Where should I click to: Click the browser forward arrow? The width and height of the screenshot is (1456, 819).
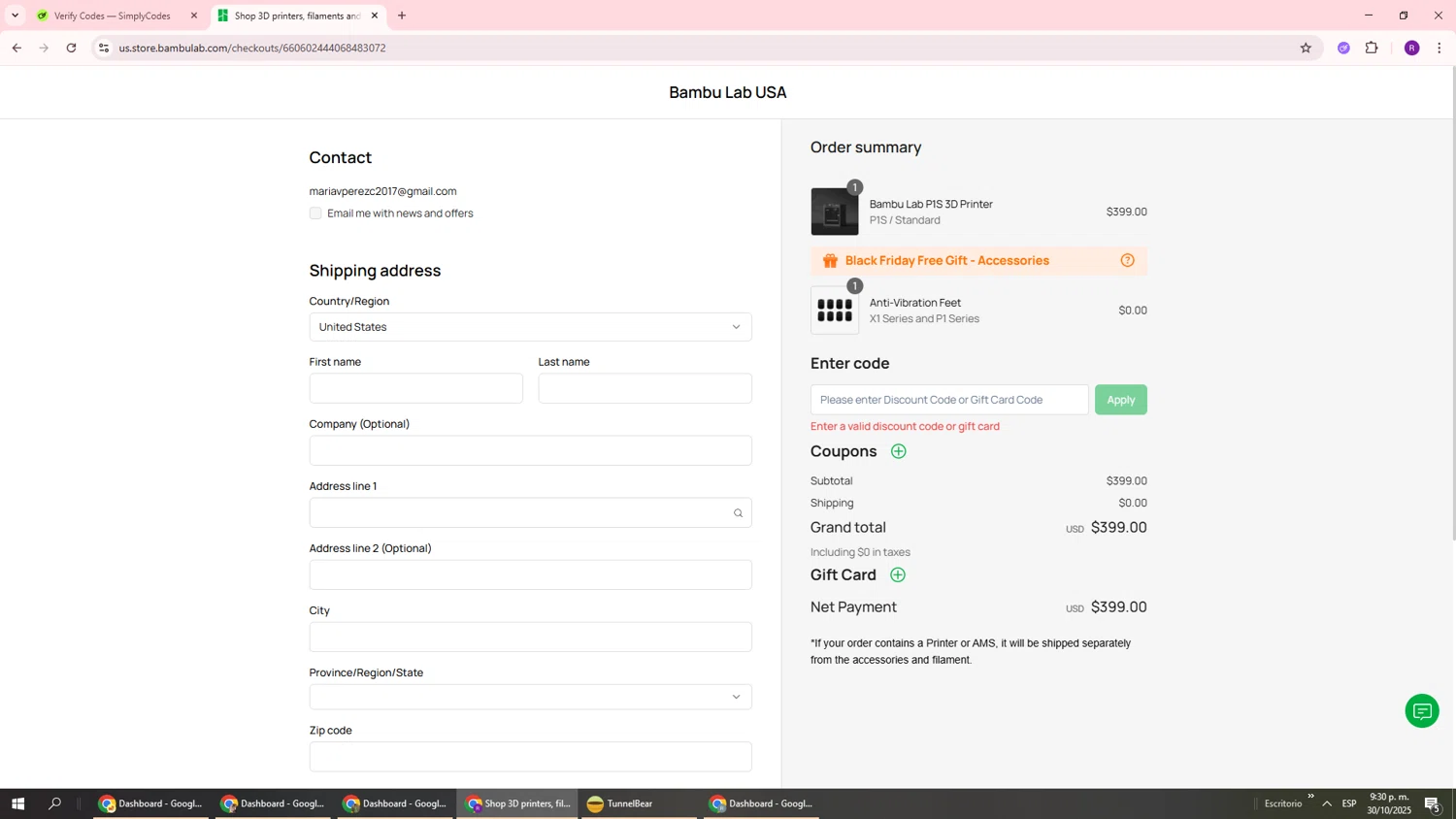44,48
